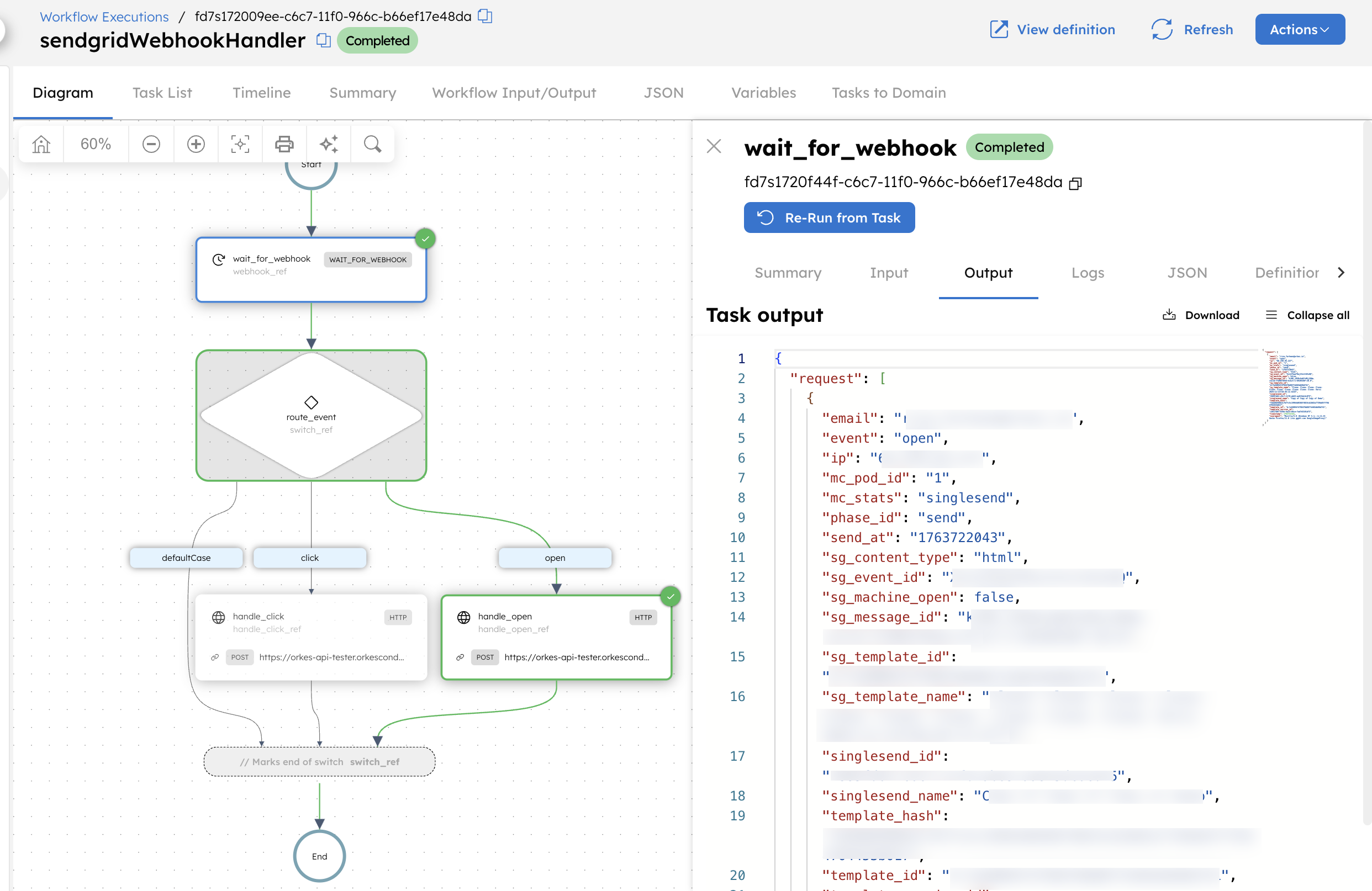
Task: Select the zoom out icon
Action: [151, 144]
